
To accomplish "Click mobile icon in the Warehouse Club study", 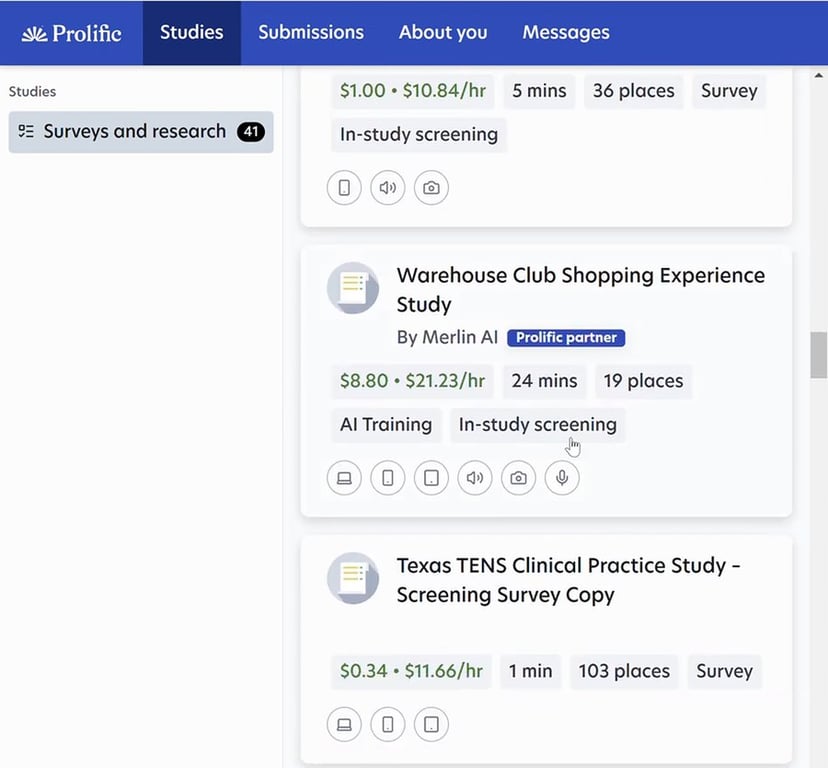I will click(388, 478).
